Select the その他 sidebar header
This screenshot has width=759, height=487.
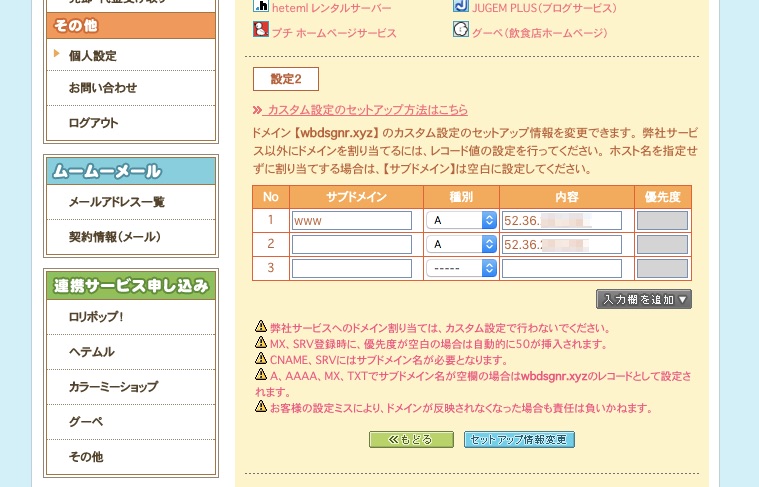tap(131, 25)
